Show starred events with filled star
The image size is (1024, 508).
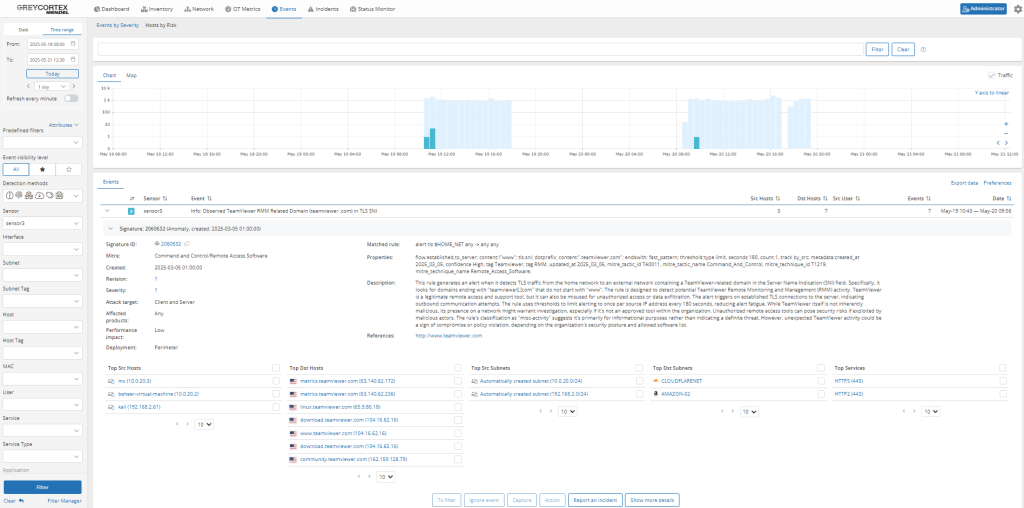pos(41,170)
